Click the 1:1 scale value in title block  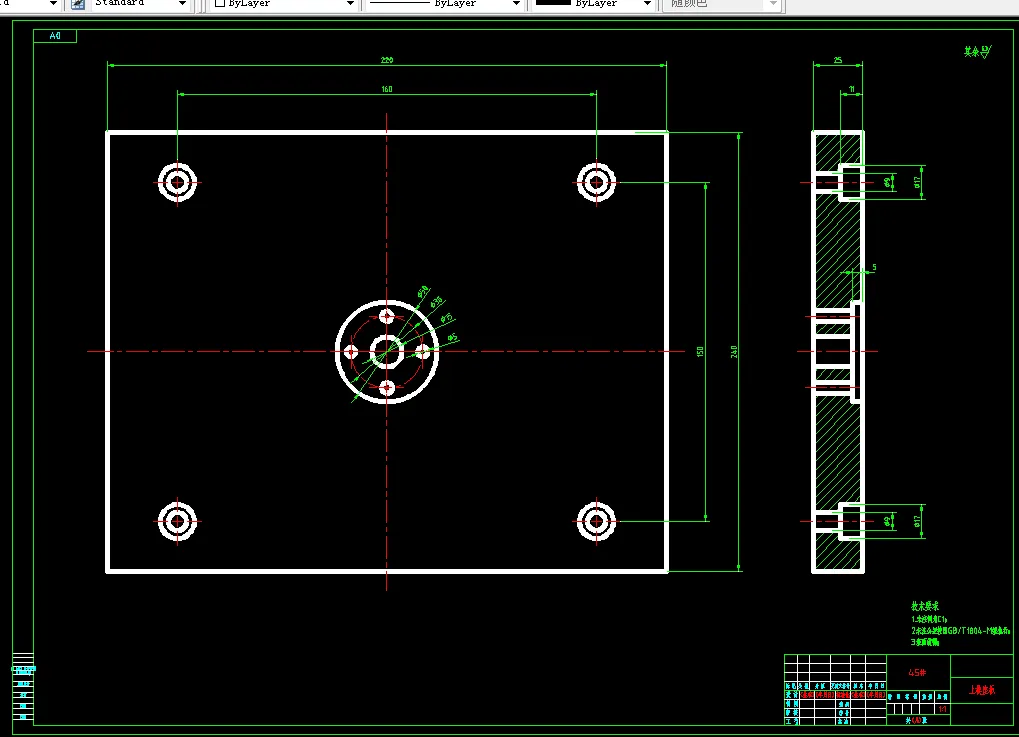(x=942, y=709)
